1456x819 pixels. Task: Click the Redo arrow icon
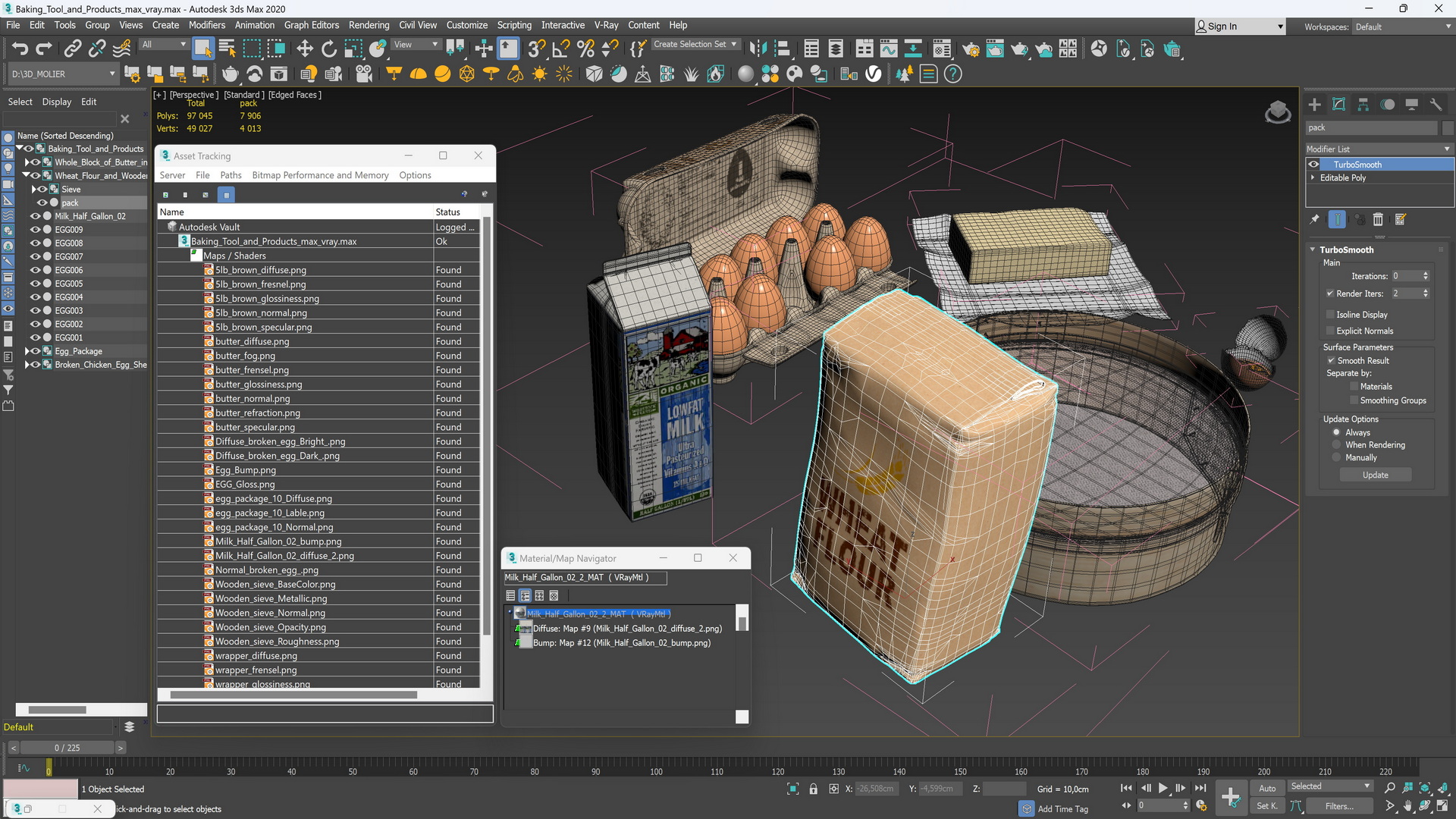pos(44,49)
